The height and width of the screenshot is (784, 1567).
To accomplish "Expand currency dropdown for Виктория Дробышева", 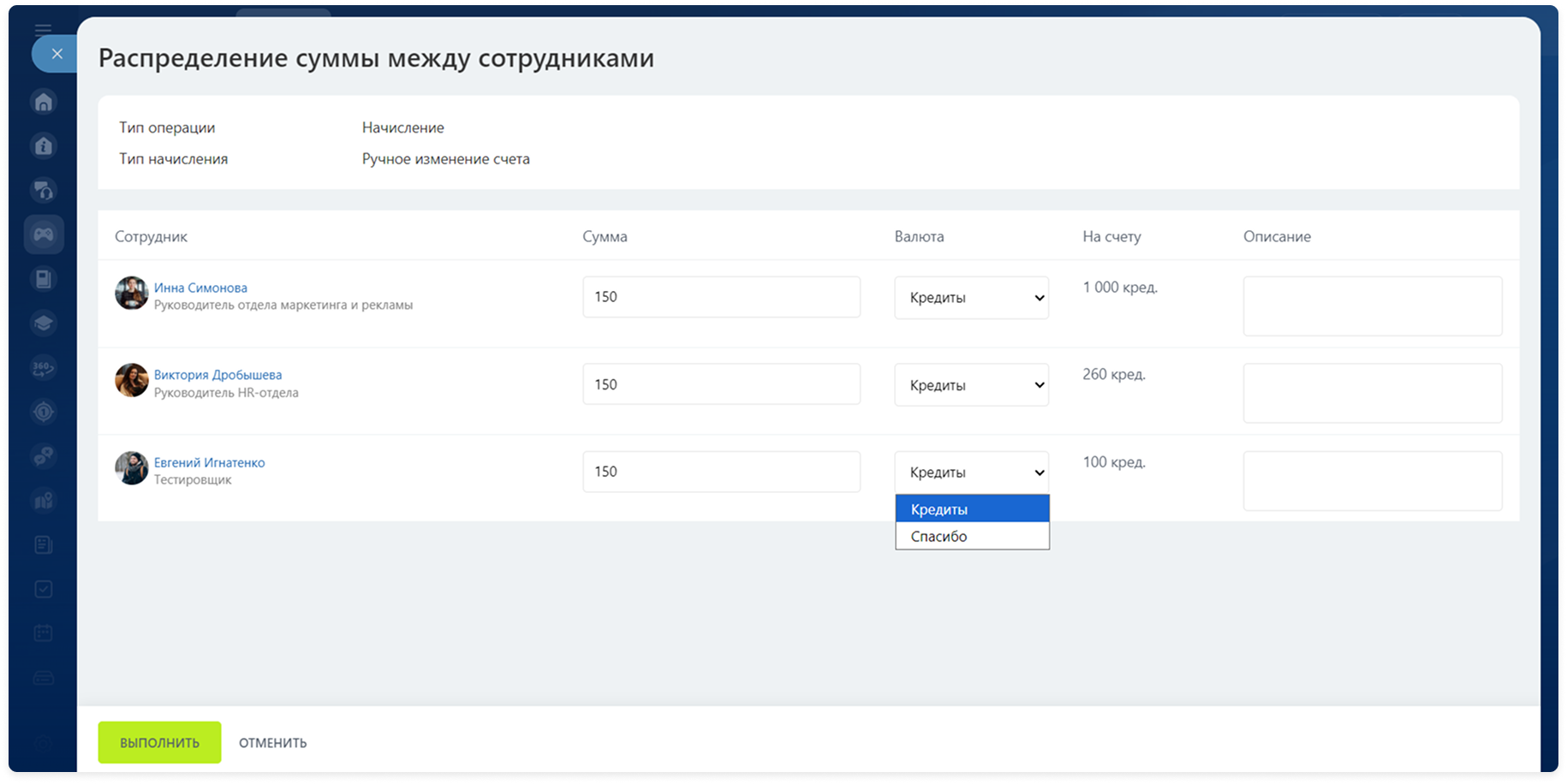I will pyautogui.click(x=971, y=385).
